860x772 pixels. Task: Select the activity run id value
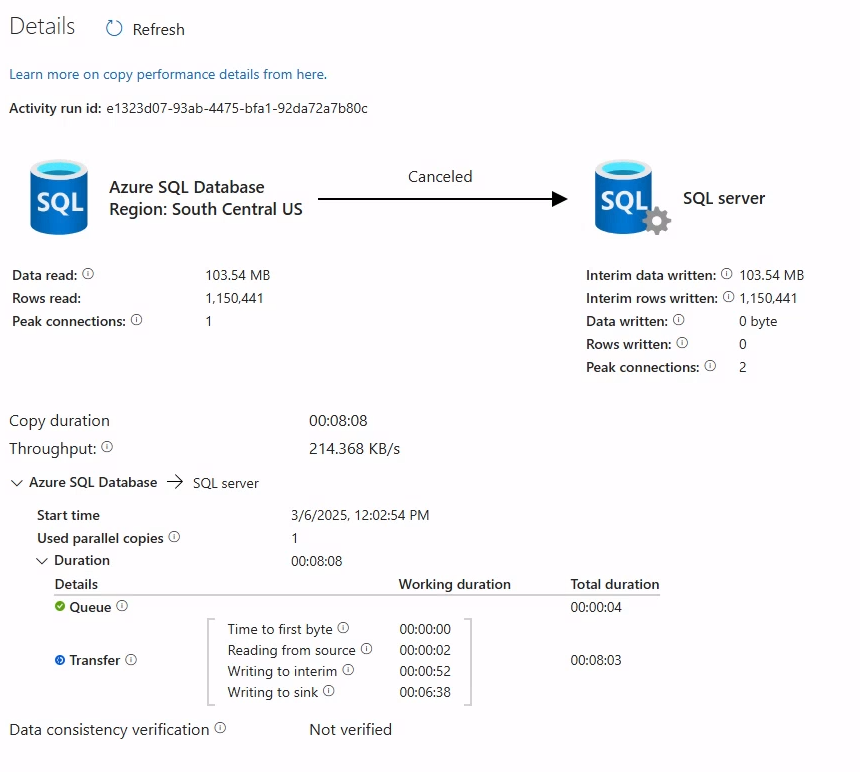pos(236,109)
